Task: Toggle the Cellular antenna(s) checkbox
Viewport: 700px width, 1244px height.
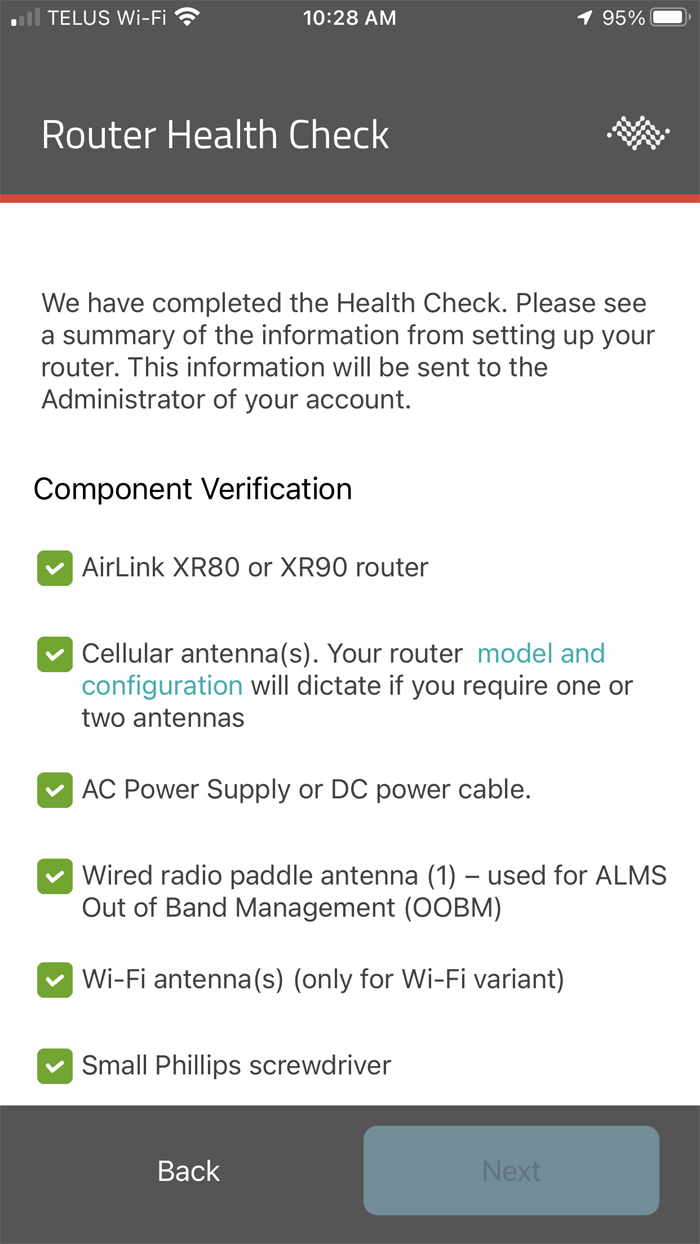Action: 55,655
